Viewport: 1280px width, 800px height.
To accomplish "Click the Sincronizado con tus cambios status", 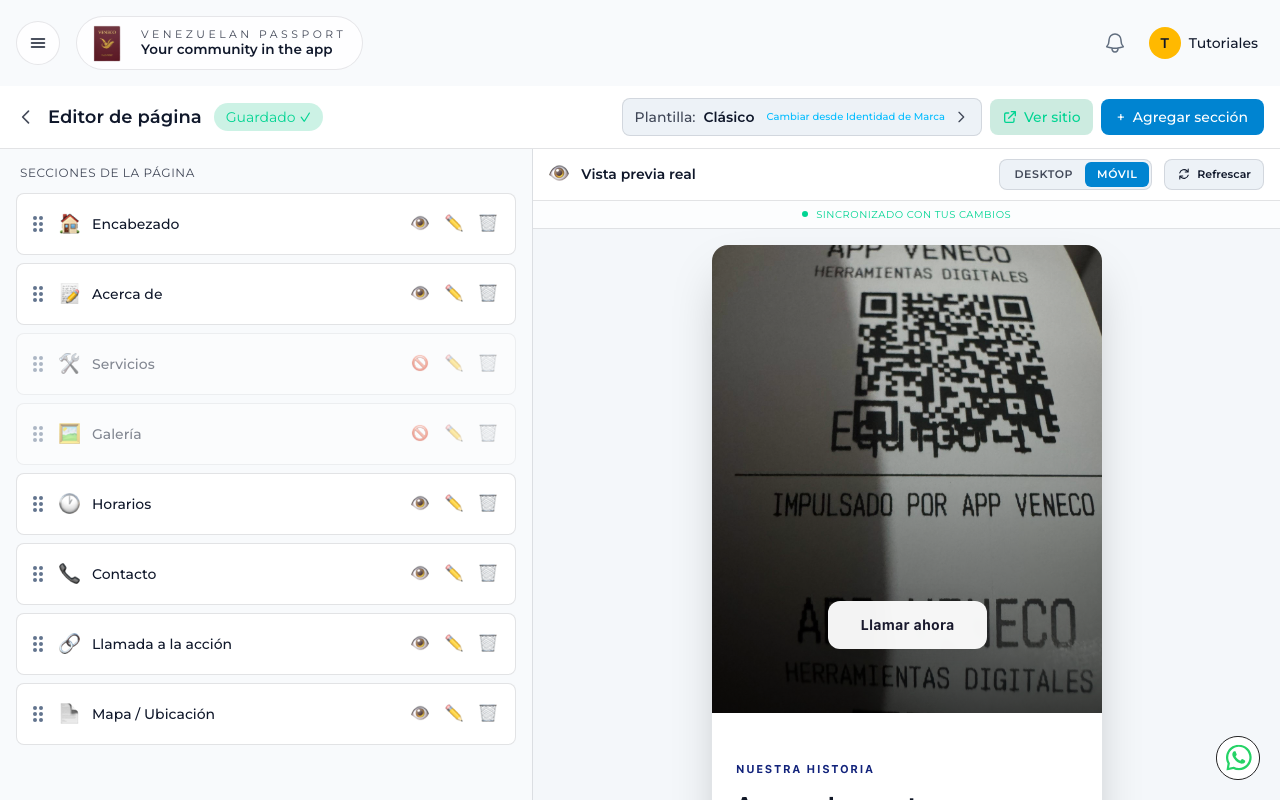I will 906,214.
